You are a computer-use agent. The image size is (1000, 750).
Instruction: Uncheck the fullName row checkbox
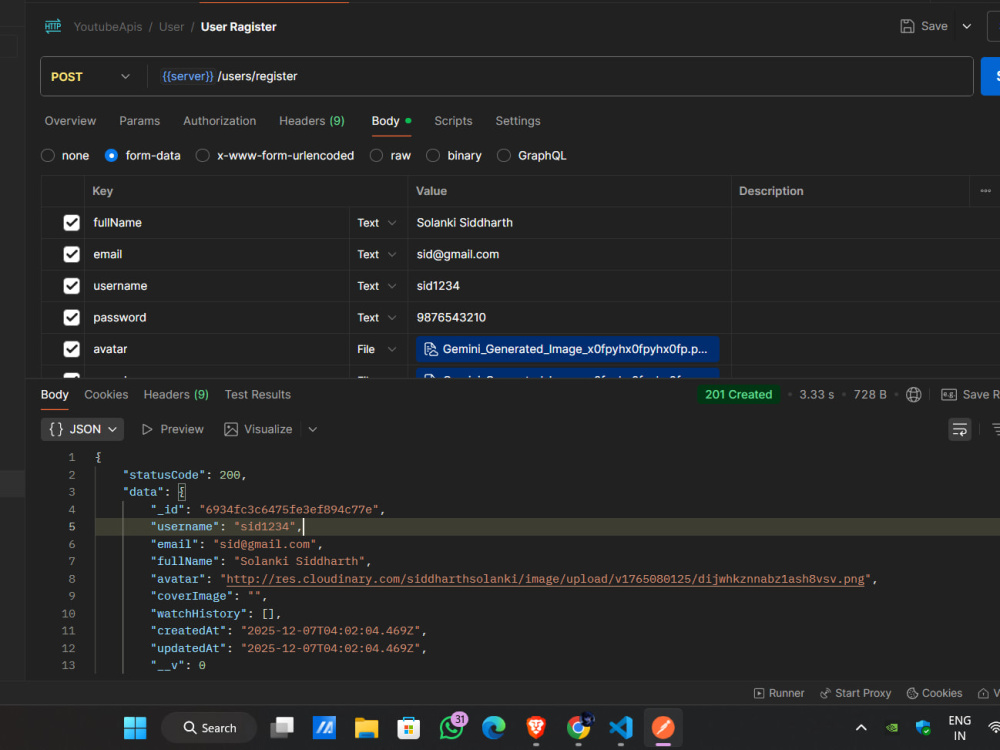coord(71,223)
